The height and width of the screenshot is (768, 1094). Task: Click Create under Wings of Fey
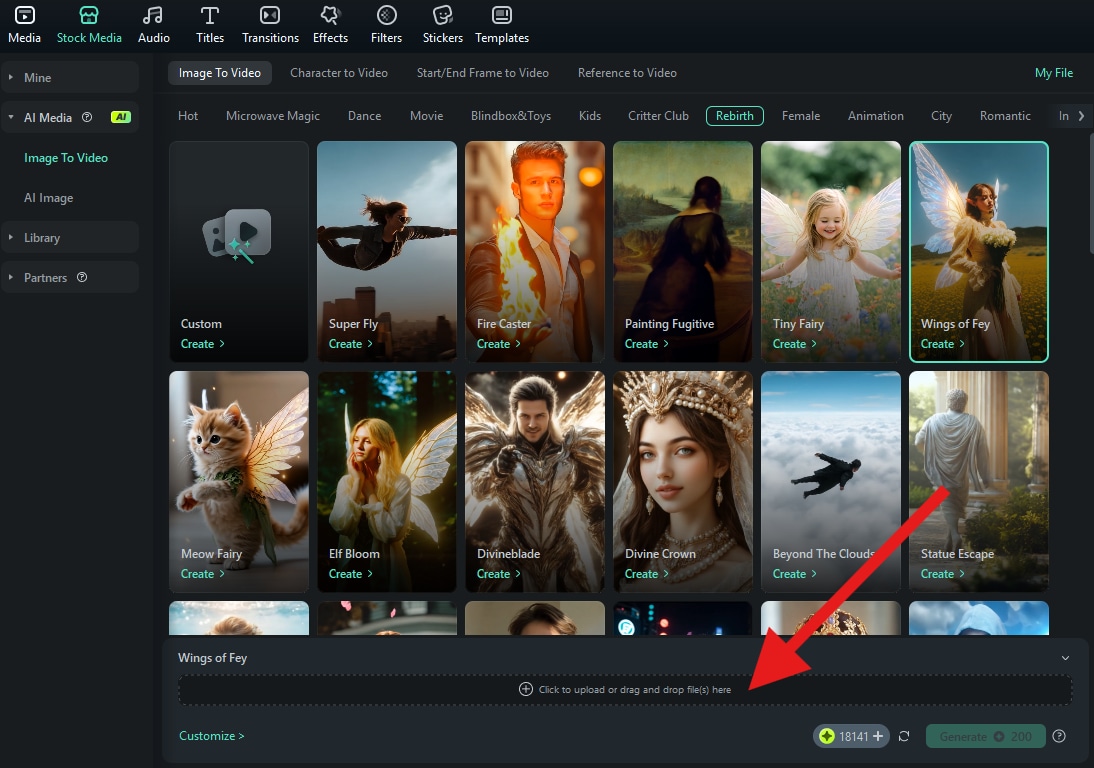(942, 344)
